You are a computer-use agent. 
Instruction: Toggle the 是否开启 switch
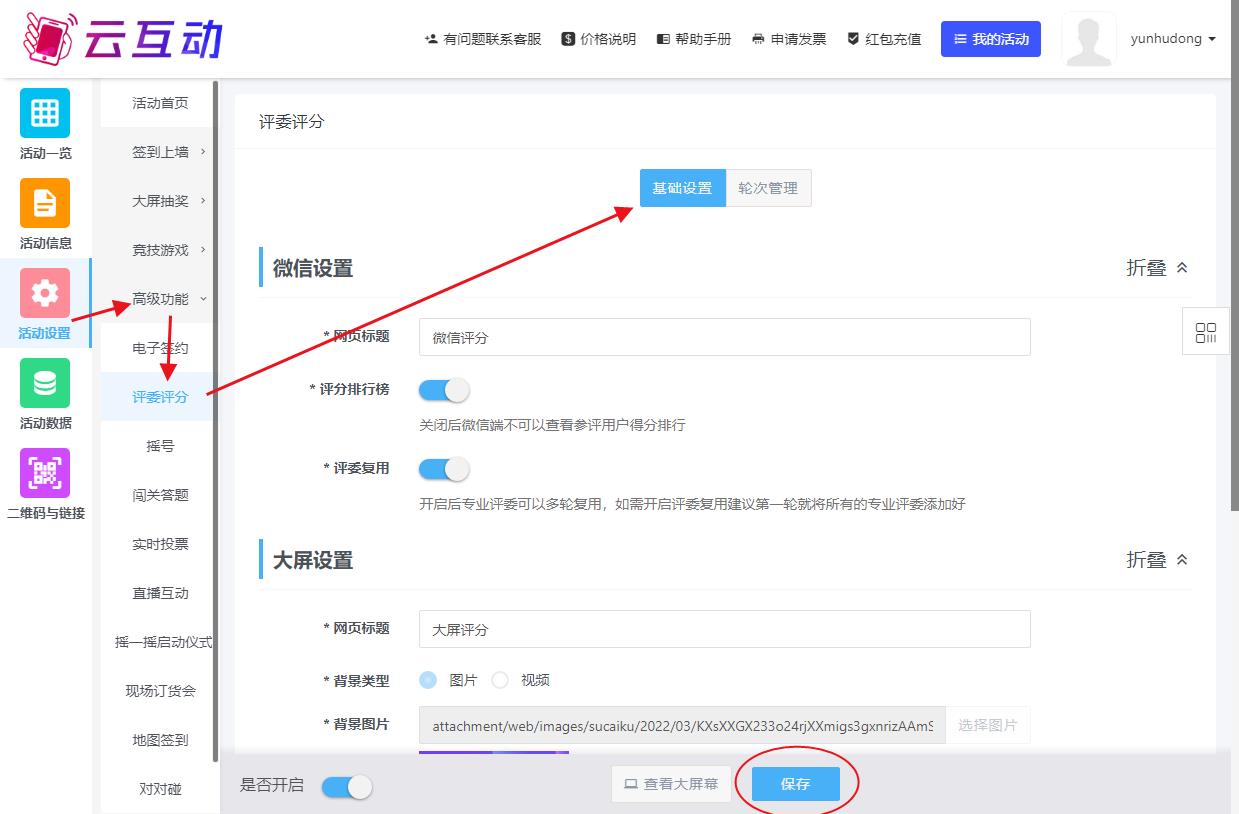tap(347, 787)
